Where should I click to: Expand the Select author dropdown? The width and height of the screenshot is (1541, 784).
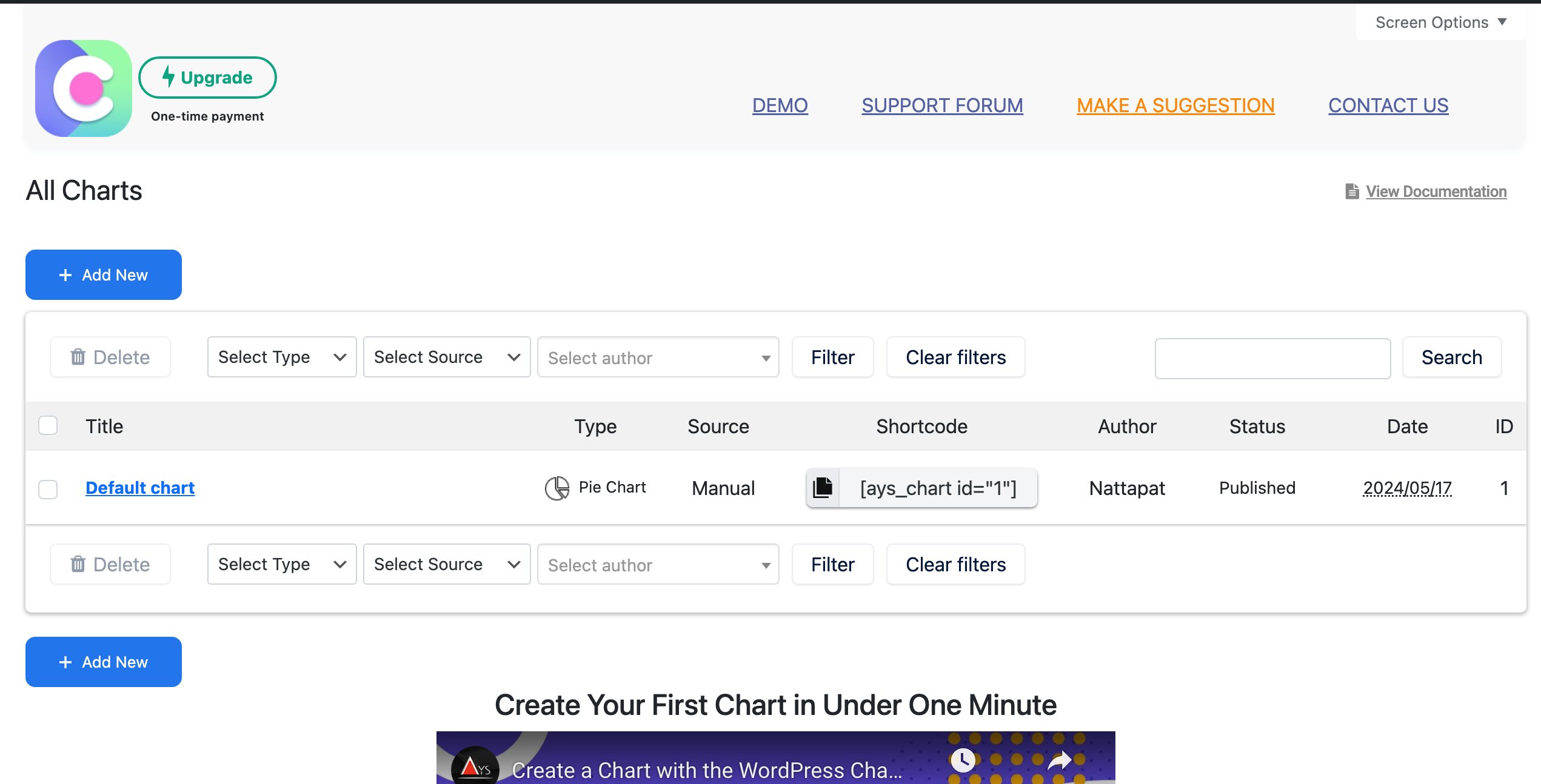[658, 357]
